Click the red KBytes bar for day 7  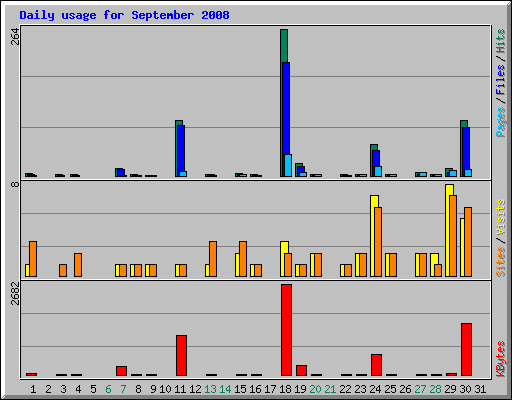tap(121, 371)
